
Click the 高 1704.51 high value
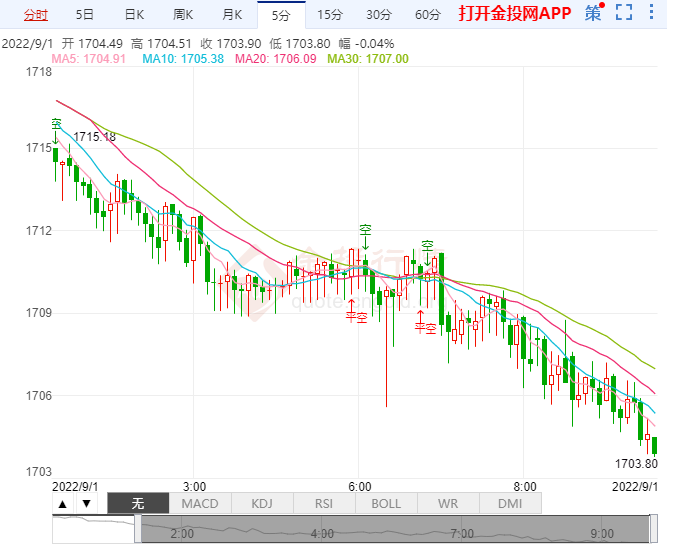point(161,44)
